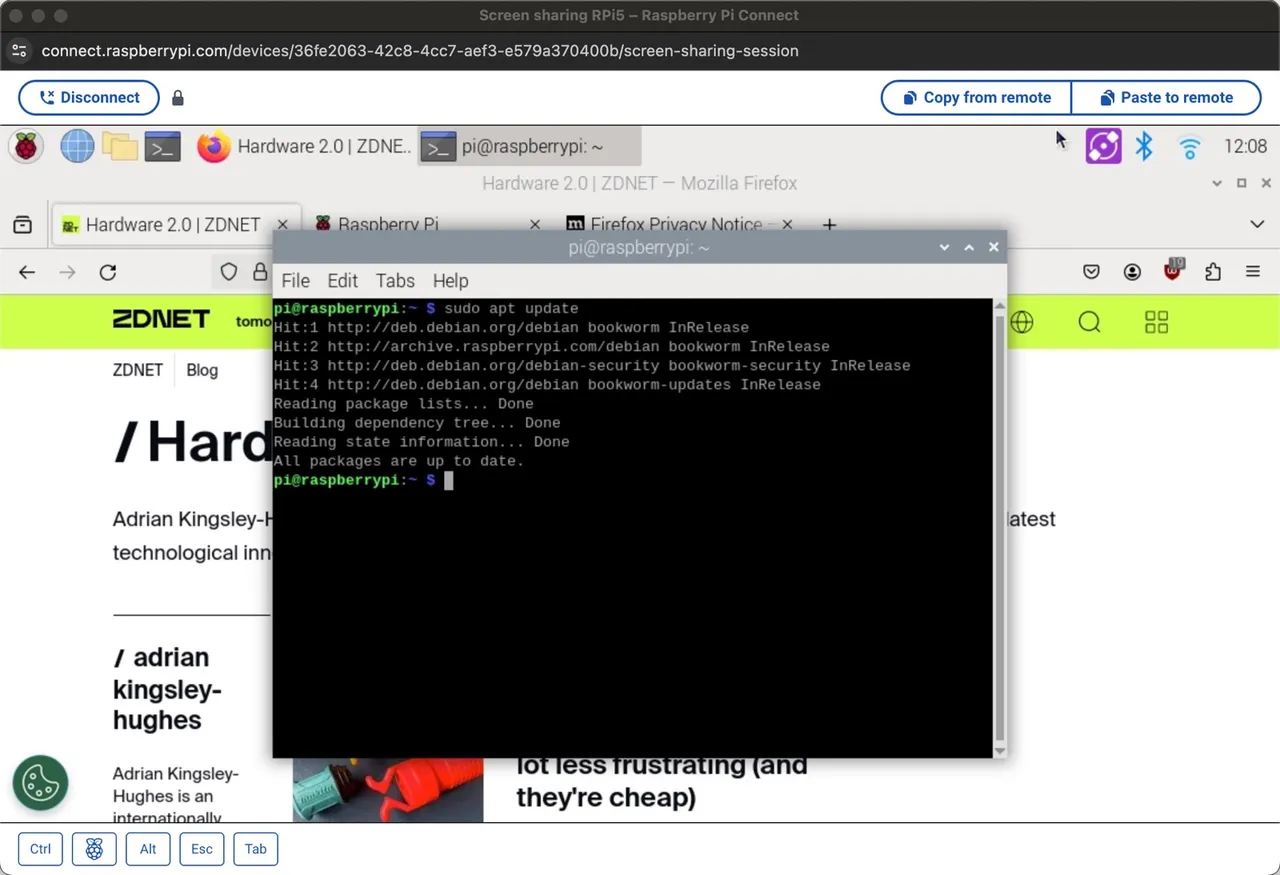Open the terminal Tabs menu
Viewport: 1280px width, 875px height.
[x=395, y=281]
